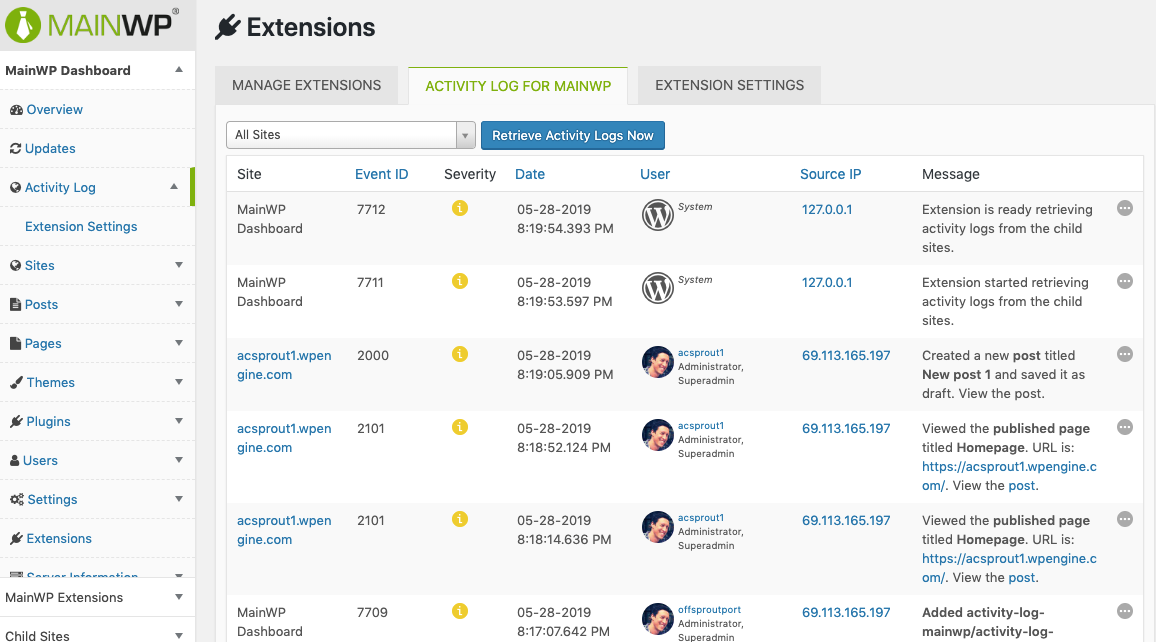Open more-details icon for event 7709
1156x642 pixels.
[x=1124, y=611]
